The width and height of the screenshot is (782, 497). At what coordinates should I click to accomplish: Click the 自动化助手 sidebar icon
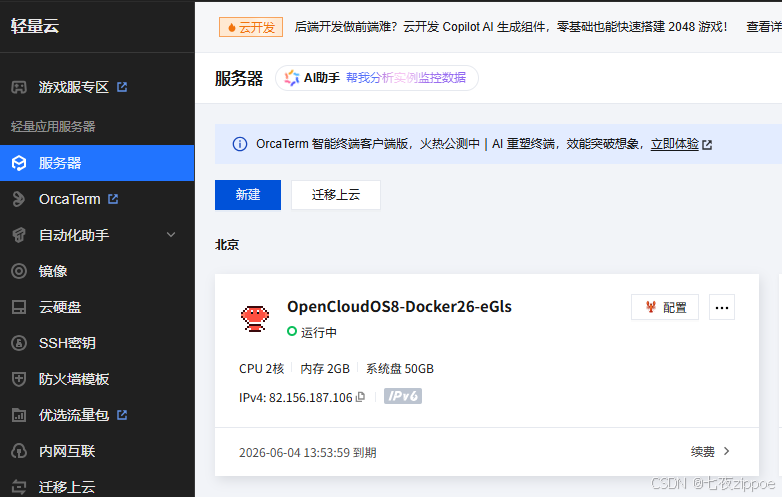(x=19, y=235)
